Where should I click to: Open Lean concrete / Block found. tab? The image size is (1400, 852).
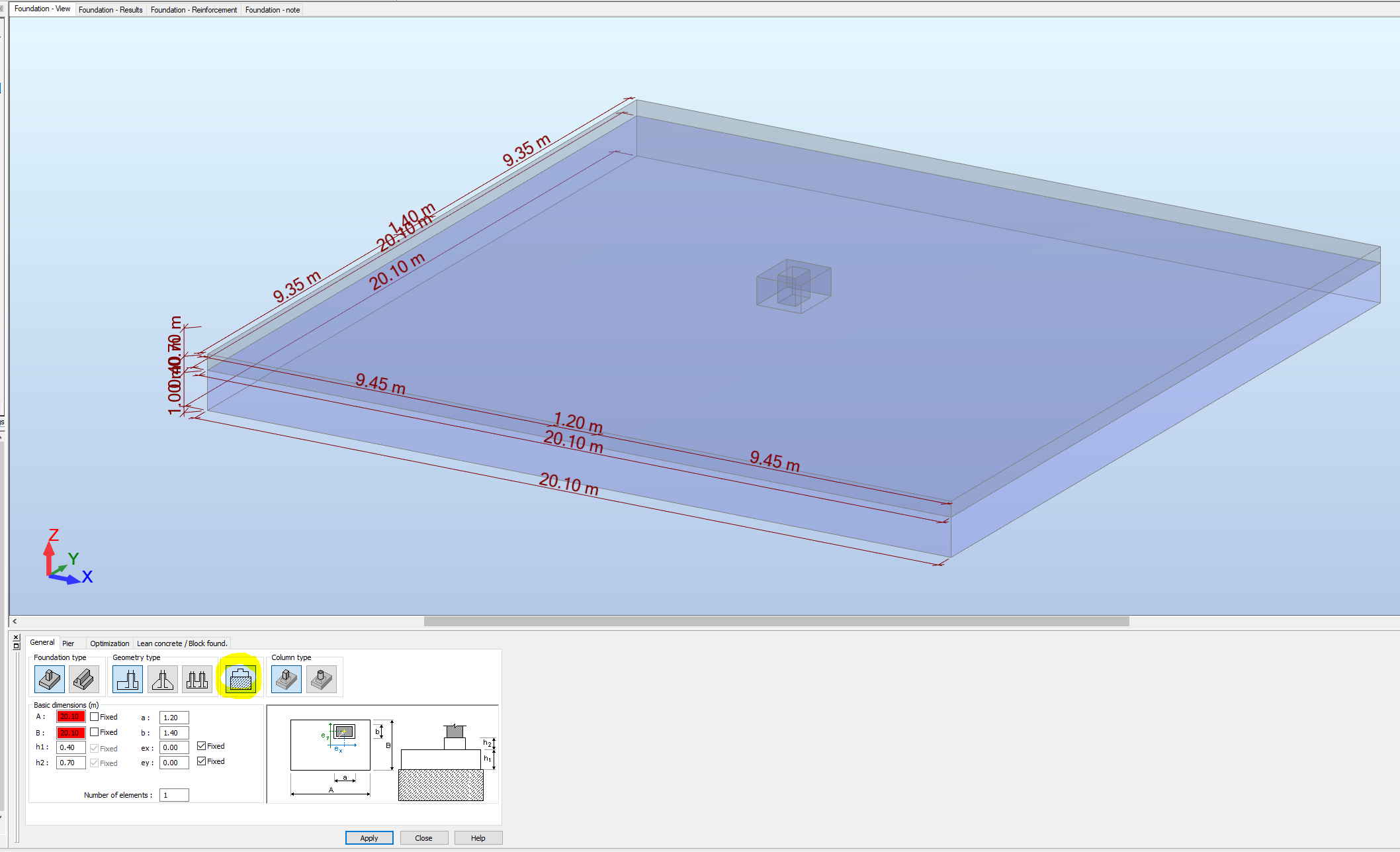coord(182,643)
